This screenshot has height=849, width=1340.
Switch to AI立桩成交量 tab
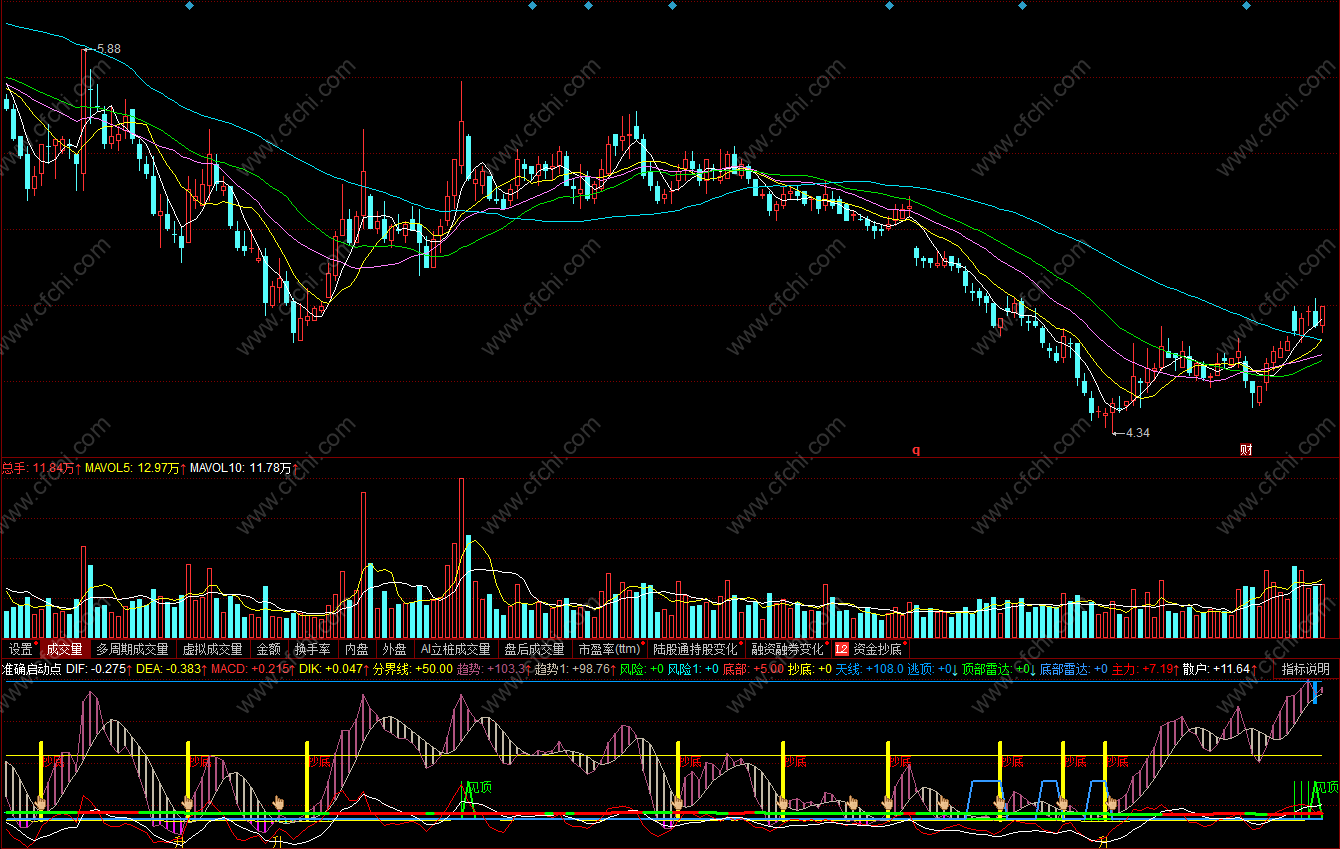point(456,649)
